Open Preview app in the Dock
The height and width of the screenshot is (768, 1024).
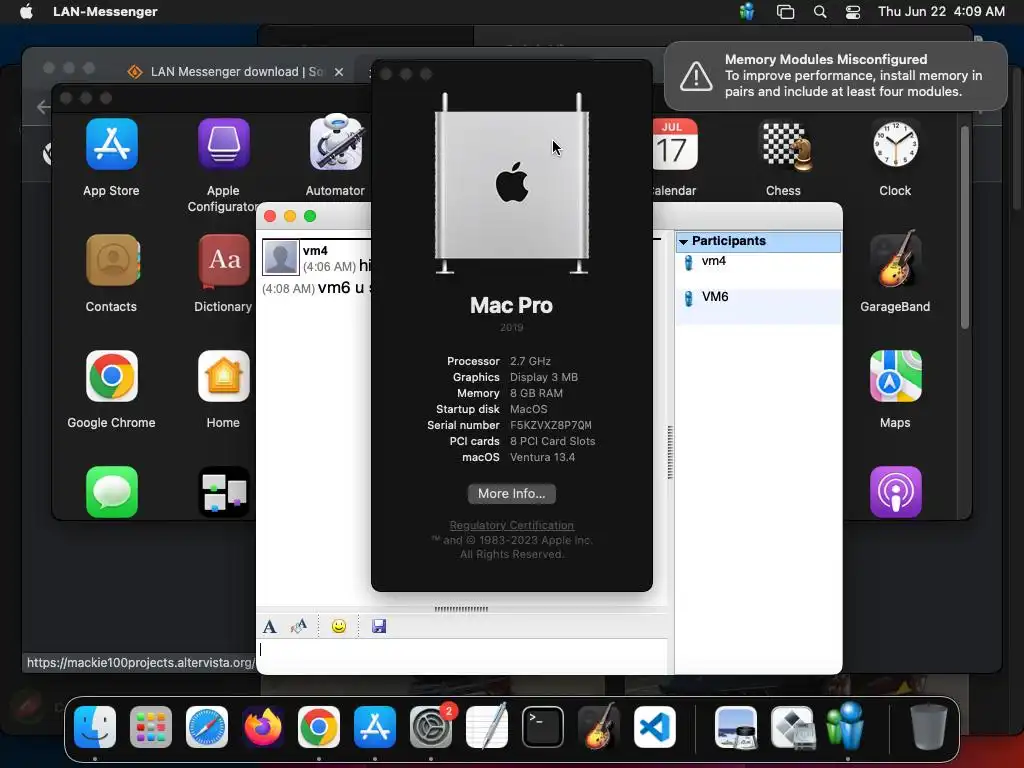click(736, 727)
